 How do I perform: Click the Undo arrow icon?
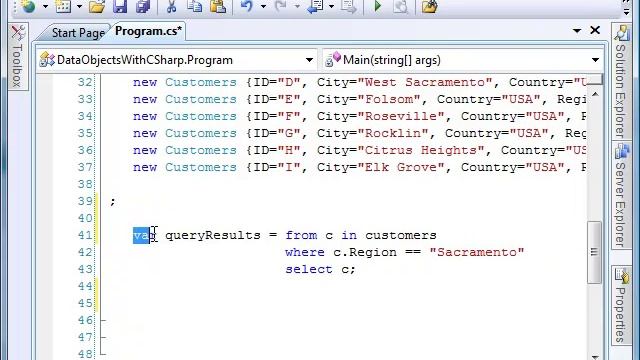[x=247, y=6]
